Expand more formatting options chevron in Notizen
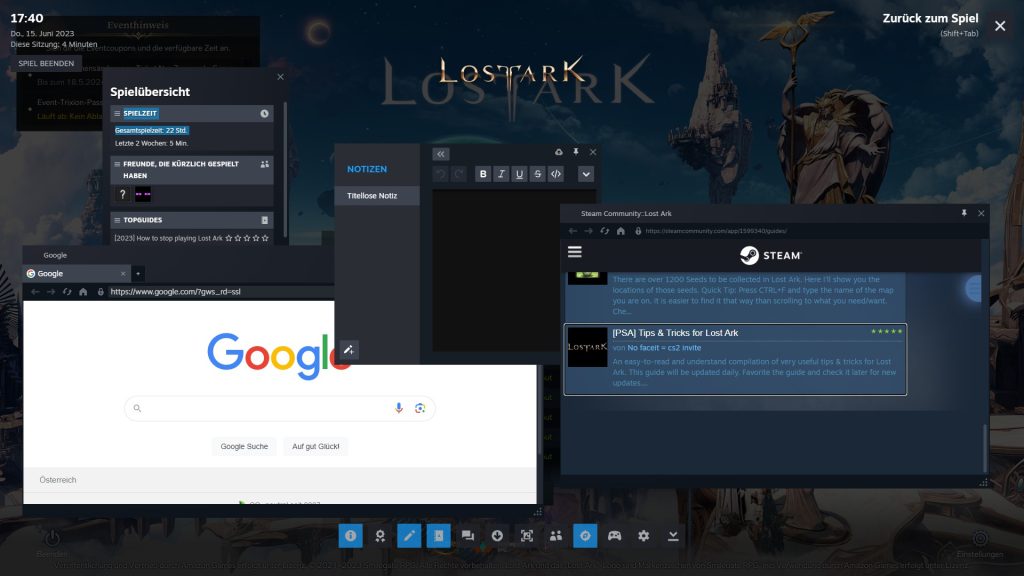The height and width of the screenshot is (576, 1024). pos(586,174)
